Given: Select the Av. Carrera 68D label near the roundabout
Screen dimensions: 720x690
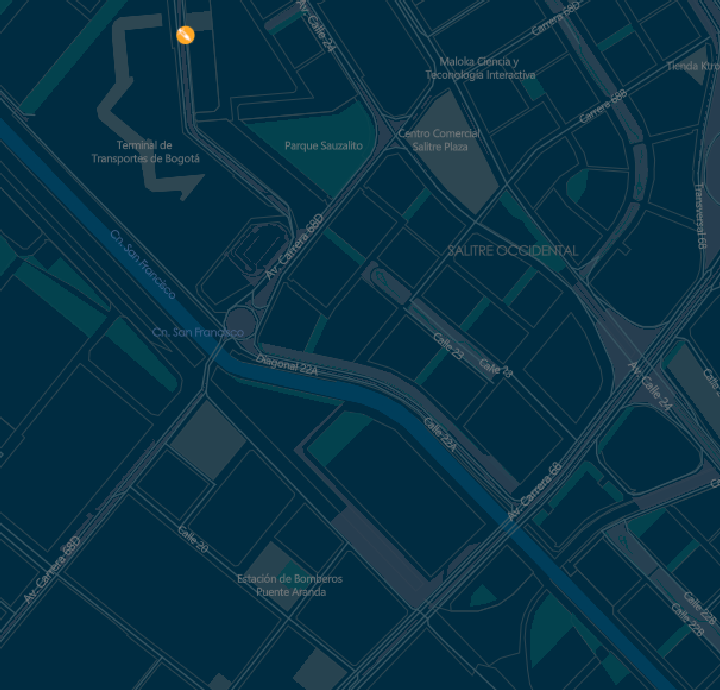Looking at the screenshot, I should 294,247.
